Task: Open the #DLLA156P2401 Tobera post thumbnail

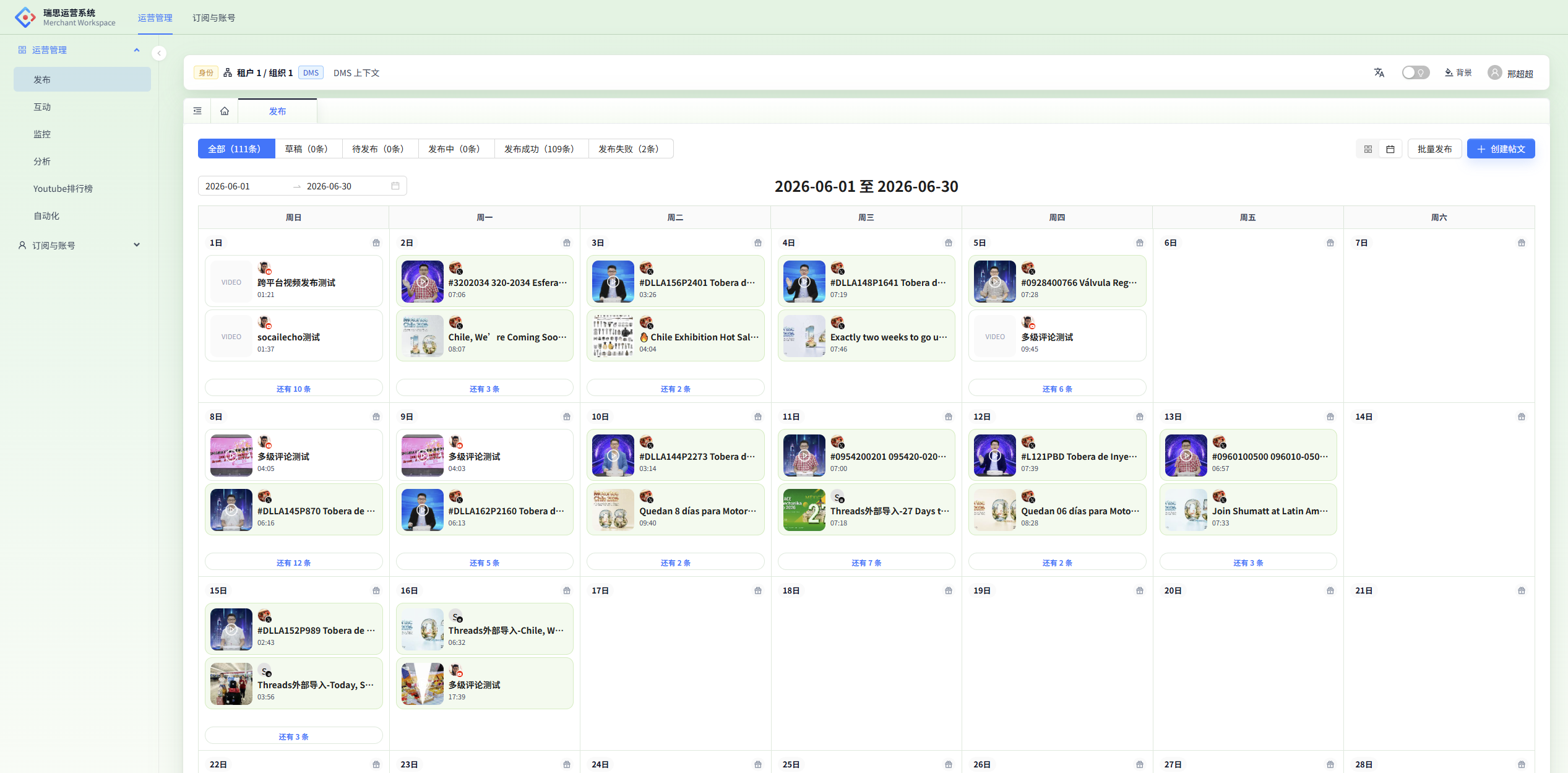Action: pos(613,282)
